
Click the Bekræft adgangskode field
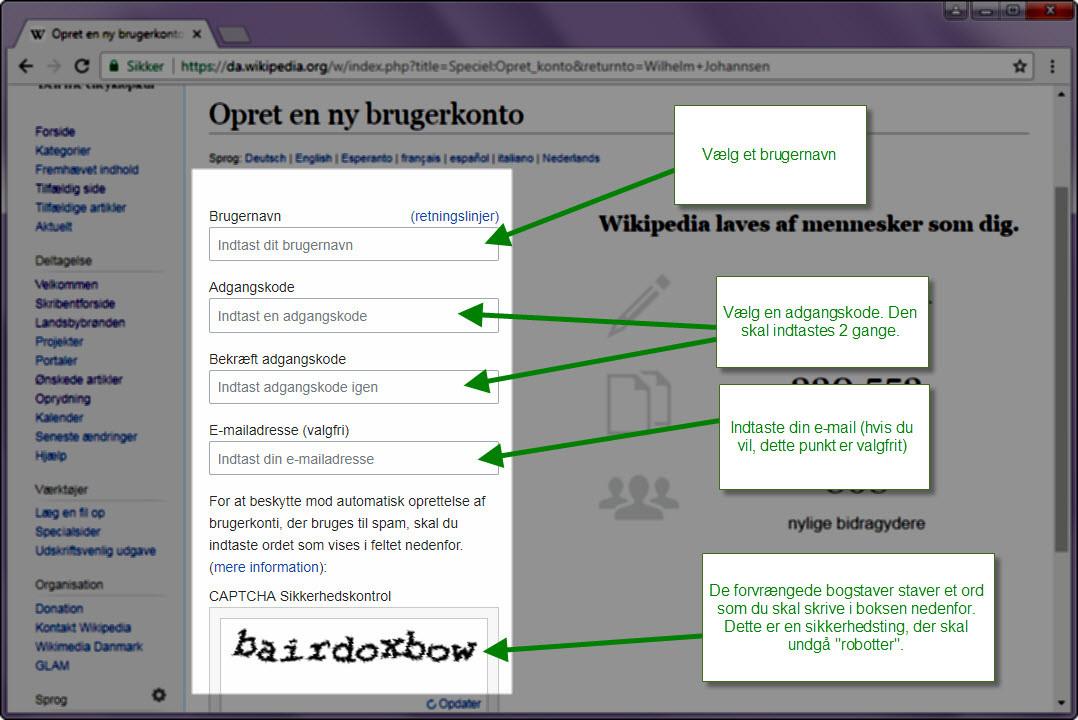353,387
